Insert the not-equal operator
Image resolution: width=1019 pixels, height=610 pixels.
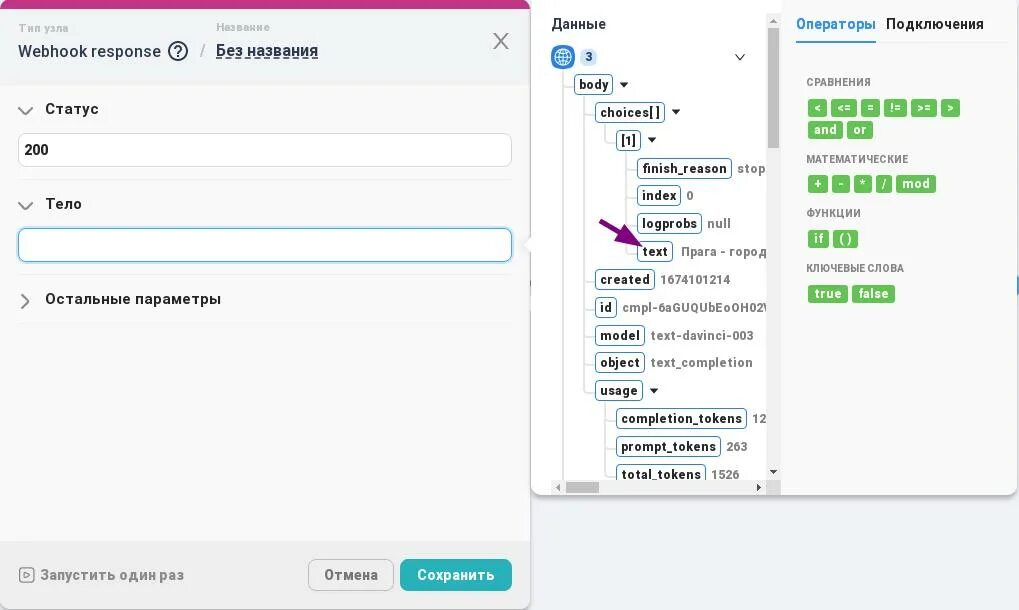click(895, 108)
